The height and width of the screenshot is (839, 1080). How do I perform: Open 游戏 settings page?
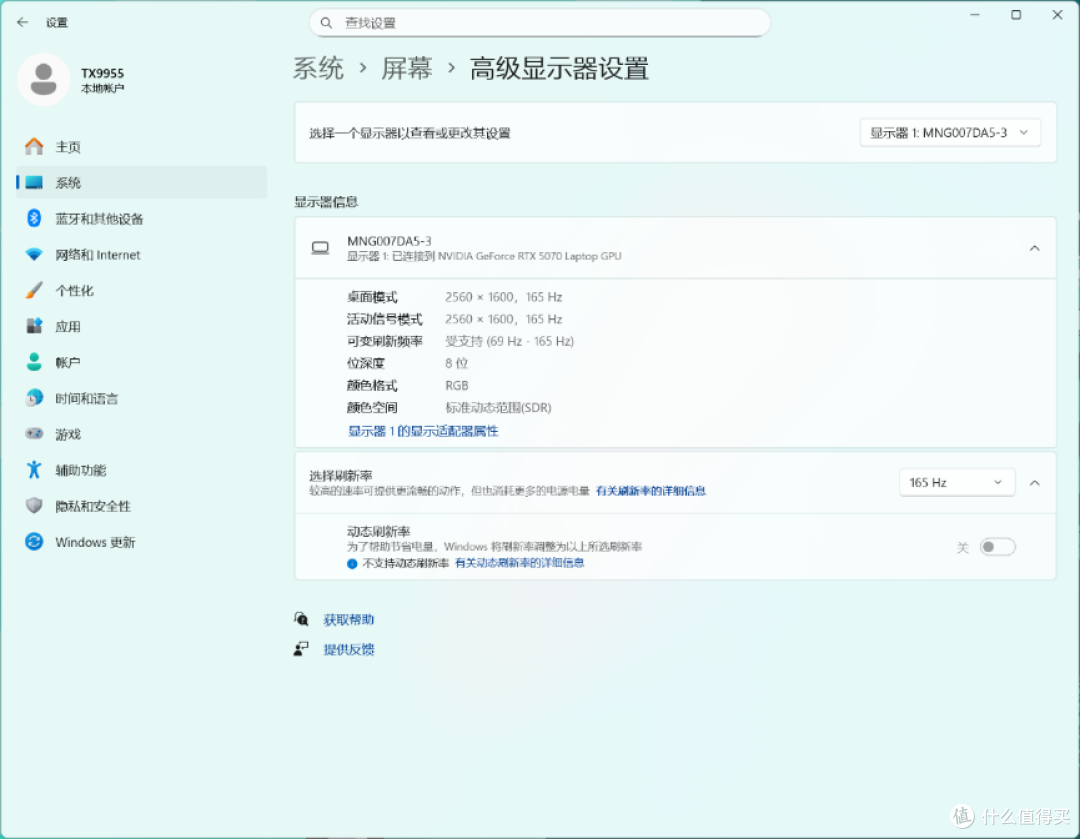tap(141, 434)
